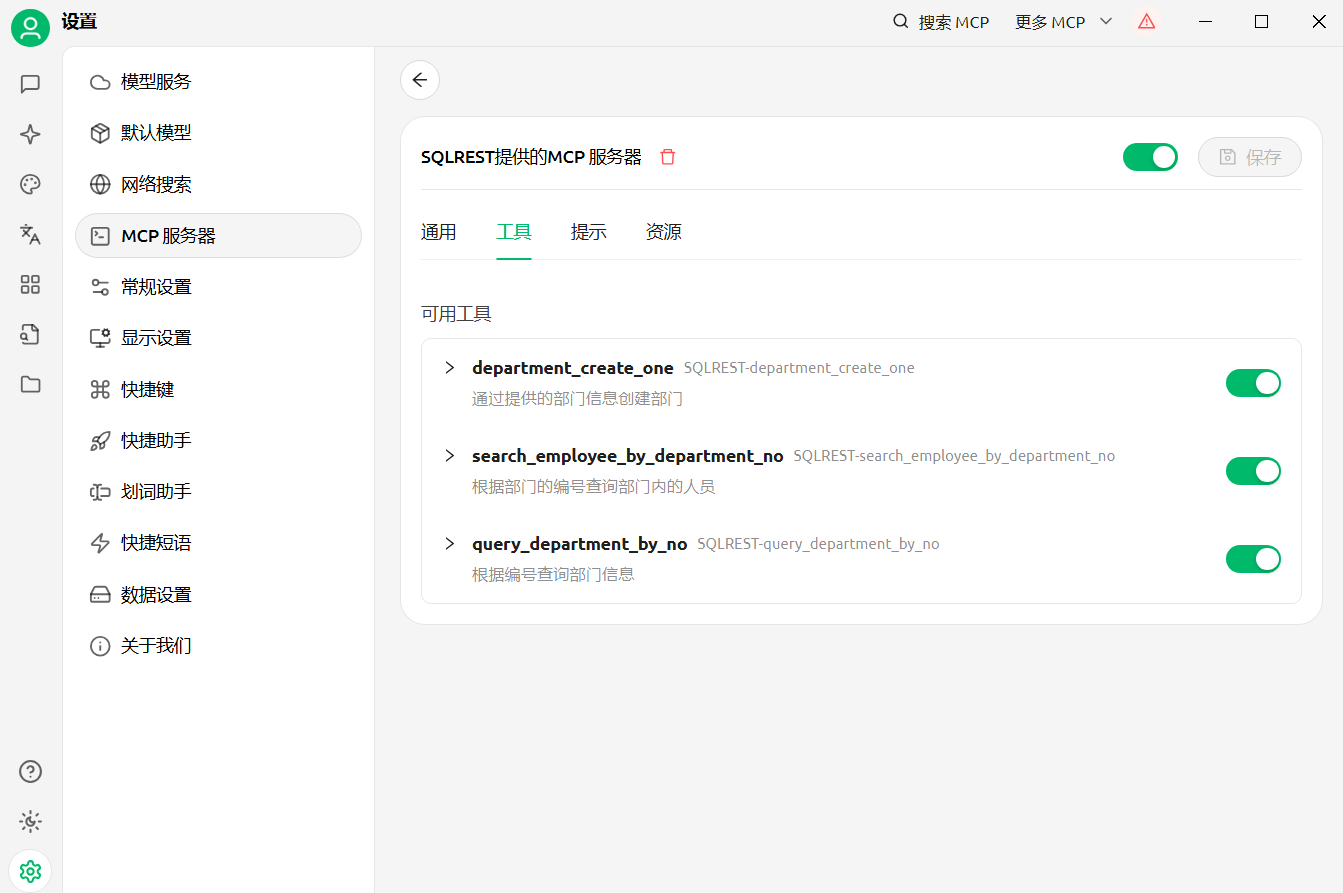Toggle the SQLREST MCP server switch

coord(1150,157)
